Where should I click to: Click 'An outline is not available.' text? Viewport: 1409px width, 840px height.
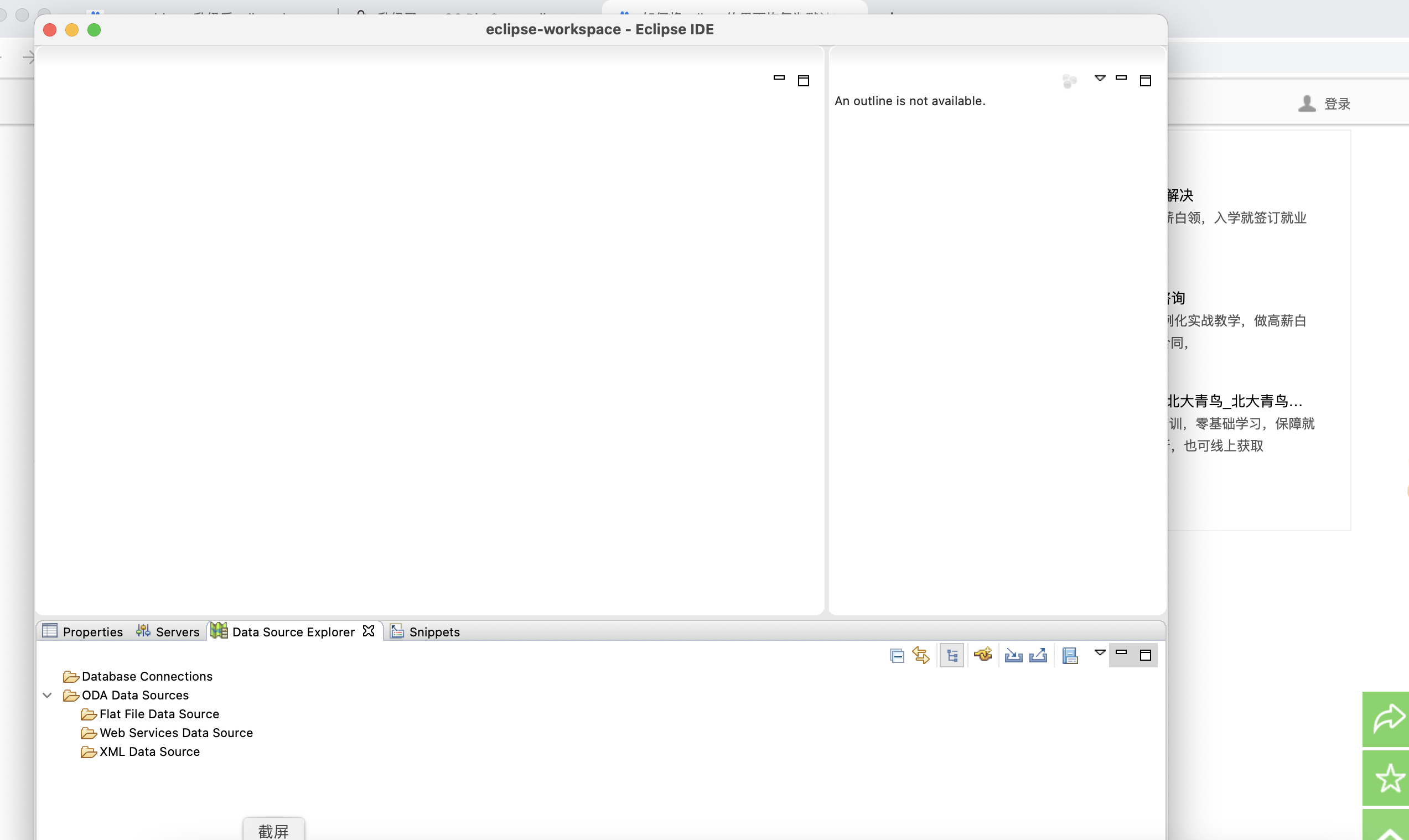click(910, 101)
